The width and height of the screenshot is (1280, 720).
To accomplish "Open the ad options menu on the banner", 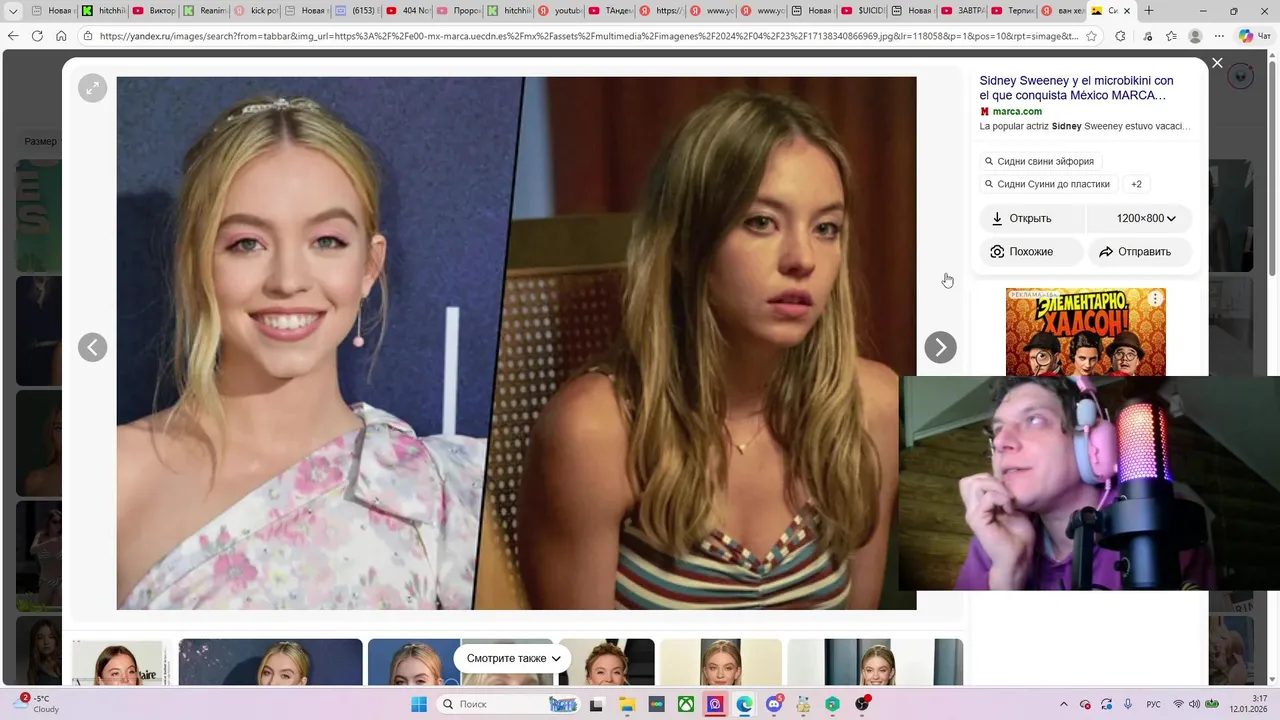I will (x=1155, y=299).
